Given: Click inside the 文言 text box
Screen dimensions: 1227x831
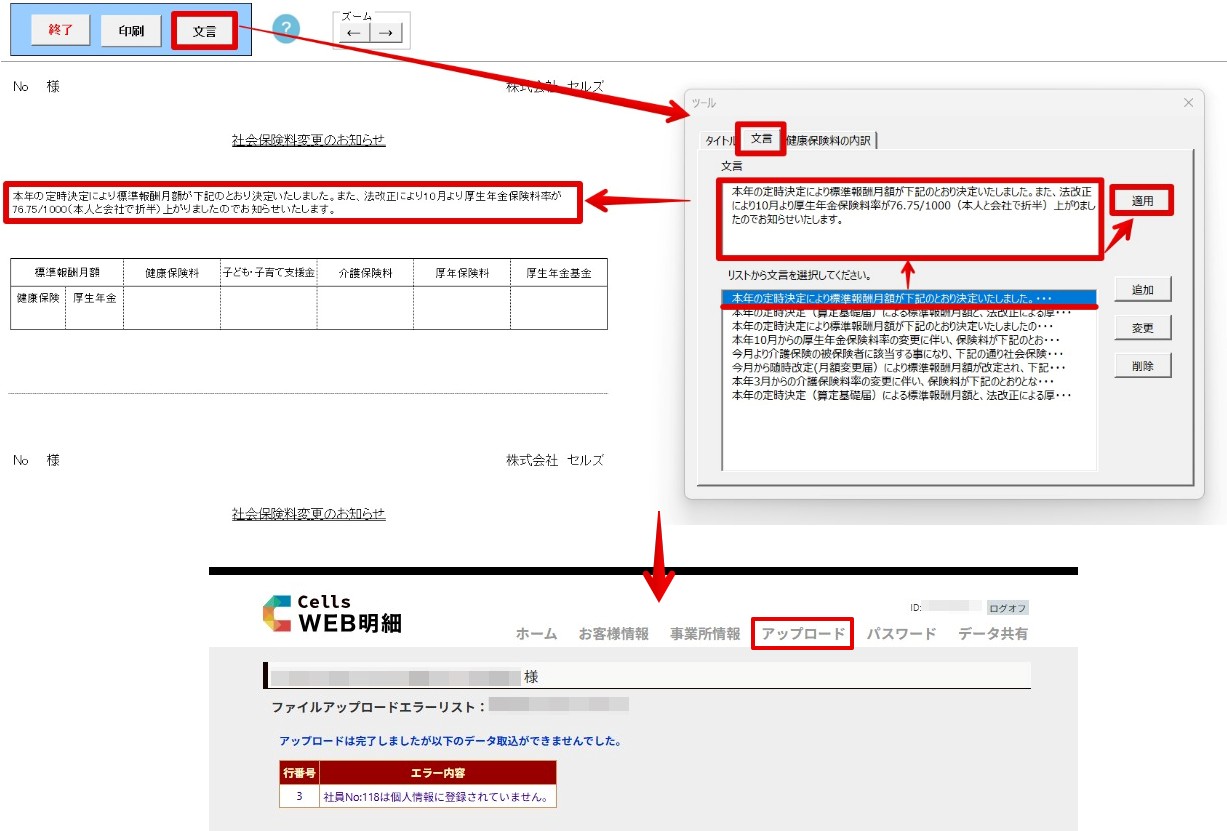Looking at the screenshot, I should coord(908,218).
